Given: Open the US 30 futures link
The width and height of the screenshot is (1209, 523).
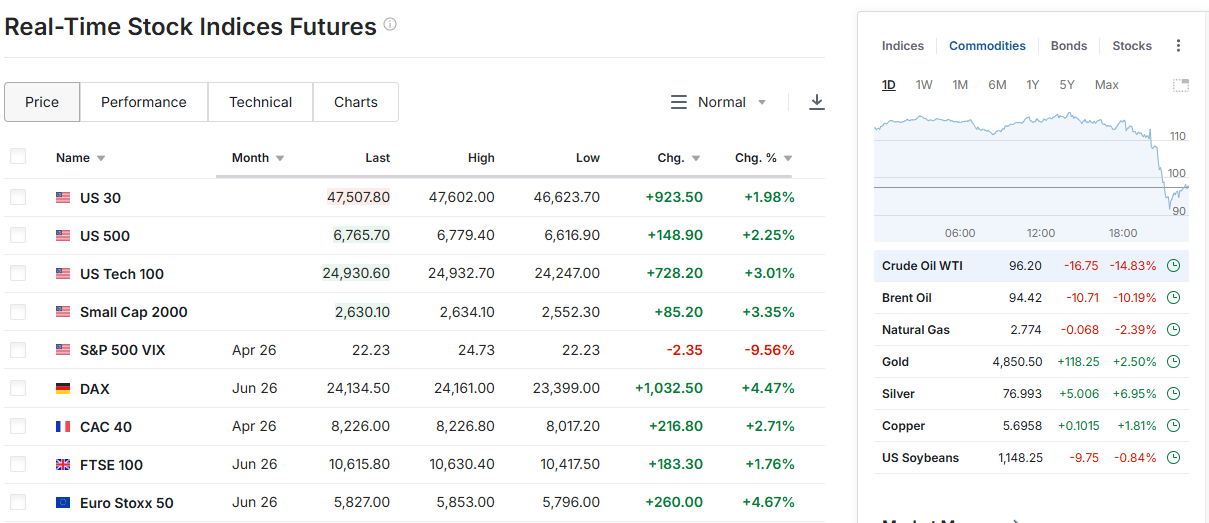Looking at the screenshot, I should point(100,198).
